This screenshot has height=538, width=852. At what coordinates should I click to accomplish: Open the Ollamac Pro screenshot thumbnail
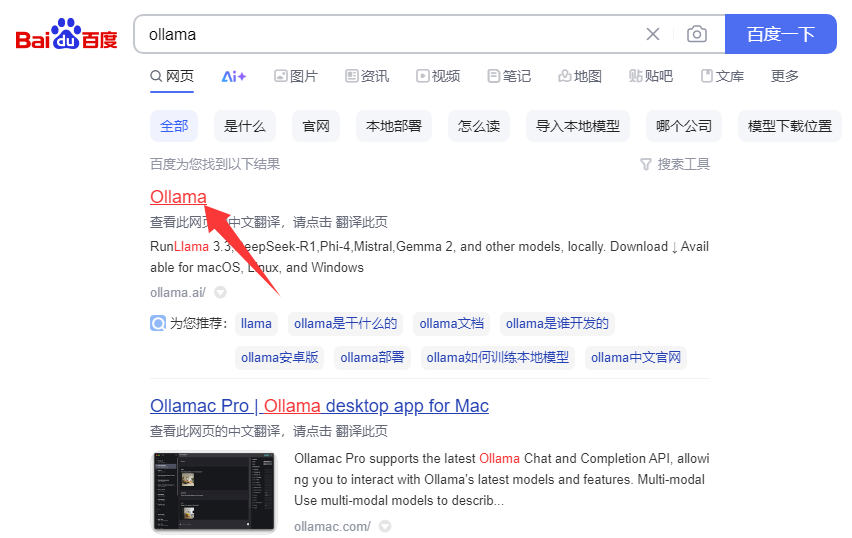click(214, 492)
